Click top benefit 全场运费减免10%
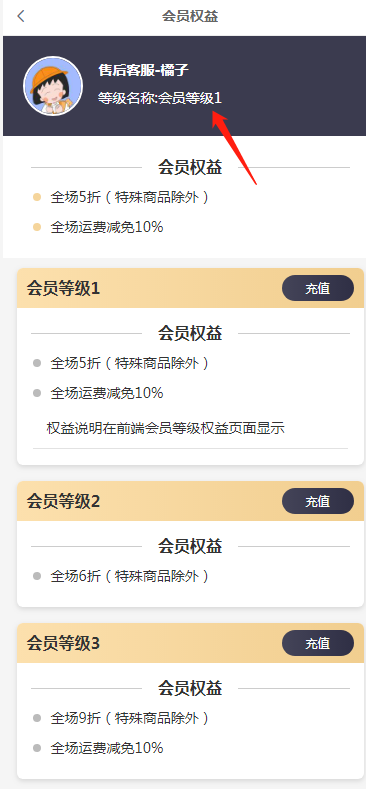This screenshot has height=789, width=366. point(107,227)
